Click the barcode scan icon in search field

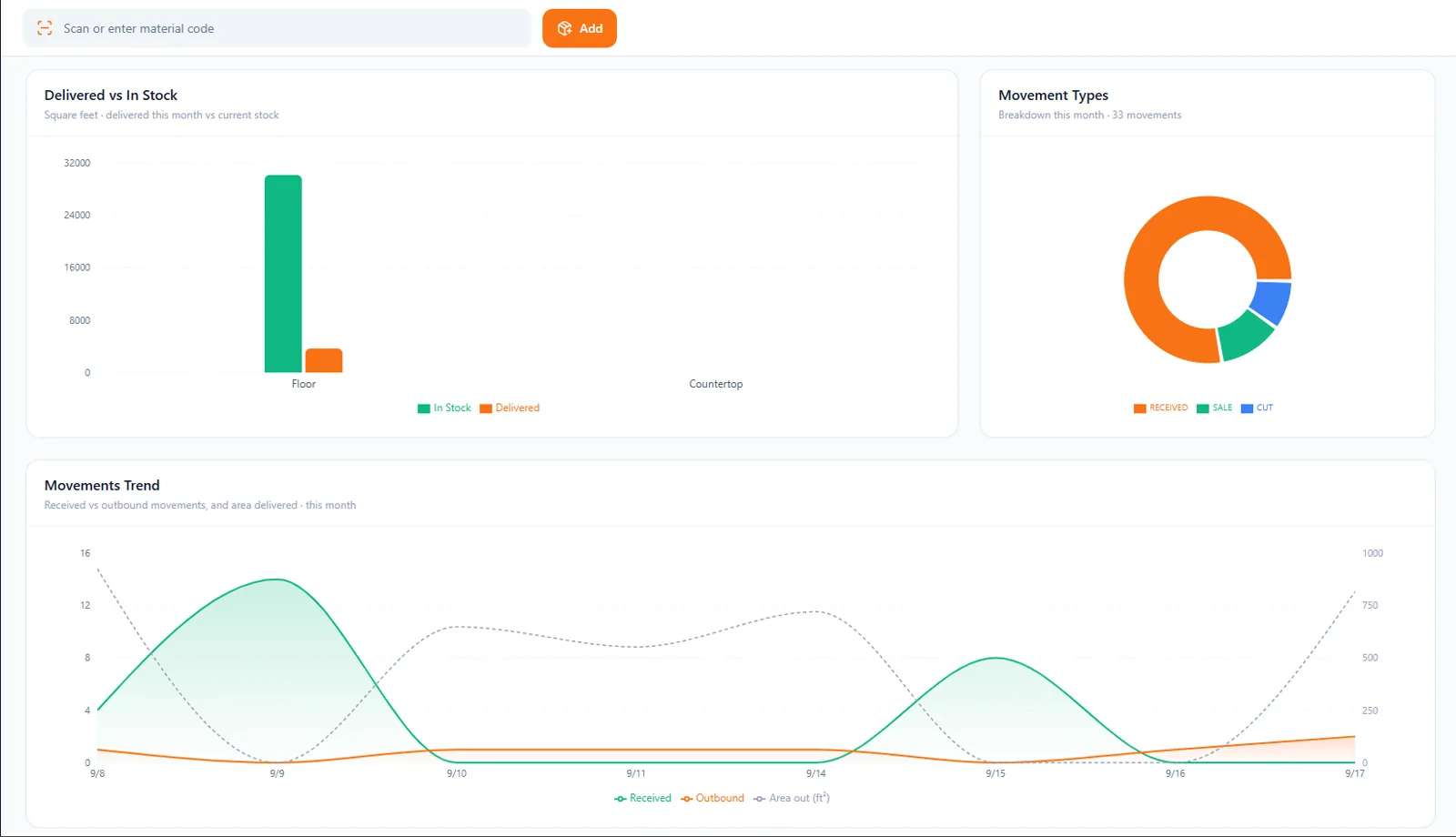coord(45,28)
